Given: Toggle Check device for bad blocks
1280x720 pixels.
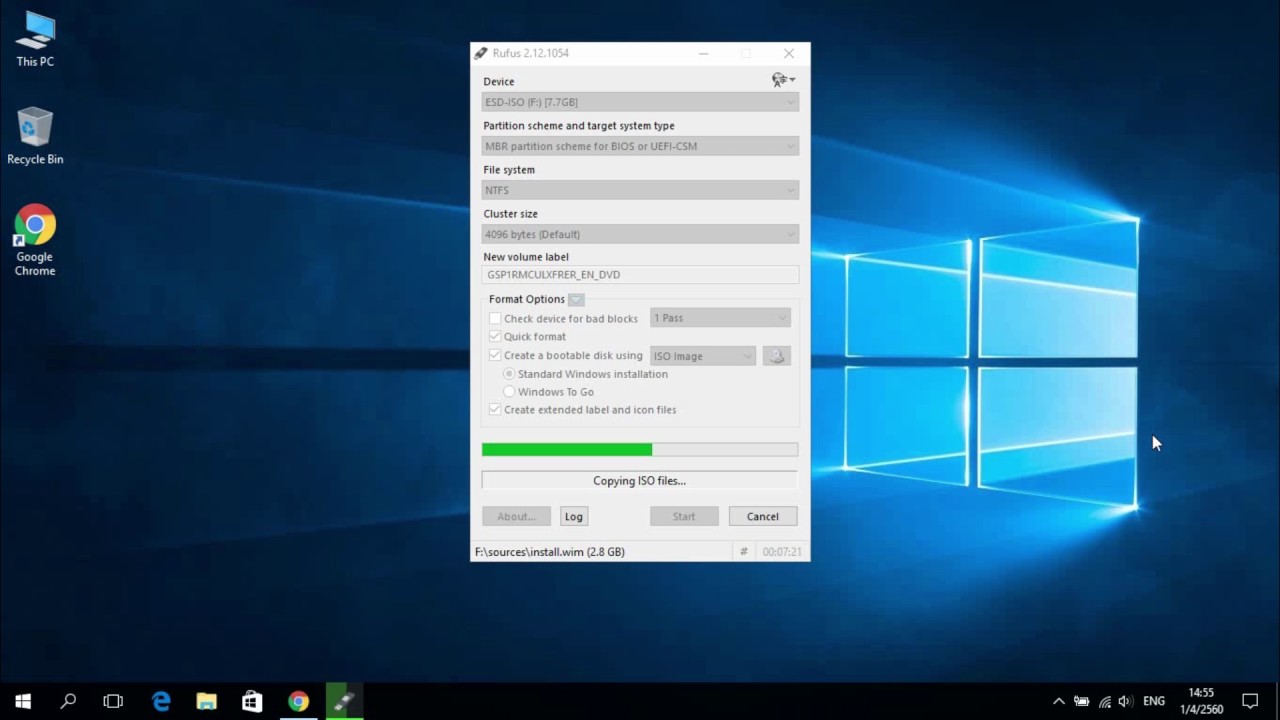Looking at the screenshot, I should 495,319.
